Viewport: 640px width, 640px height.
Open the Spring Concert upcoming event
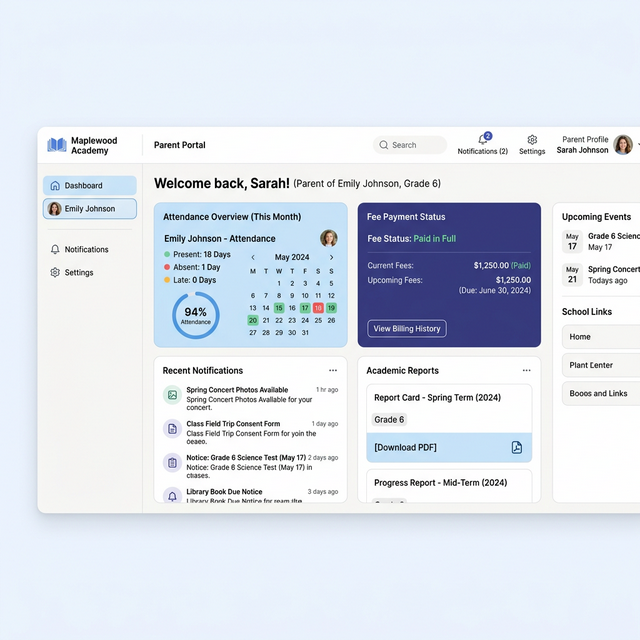[x=600, y=275]
